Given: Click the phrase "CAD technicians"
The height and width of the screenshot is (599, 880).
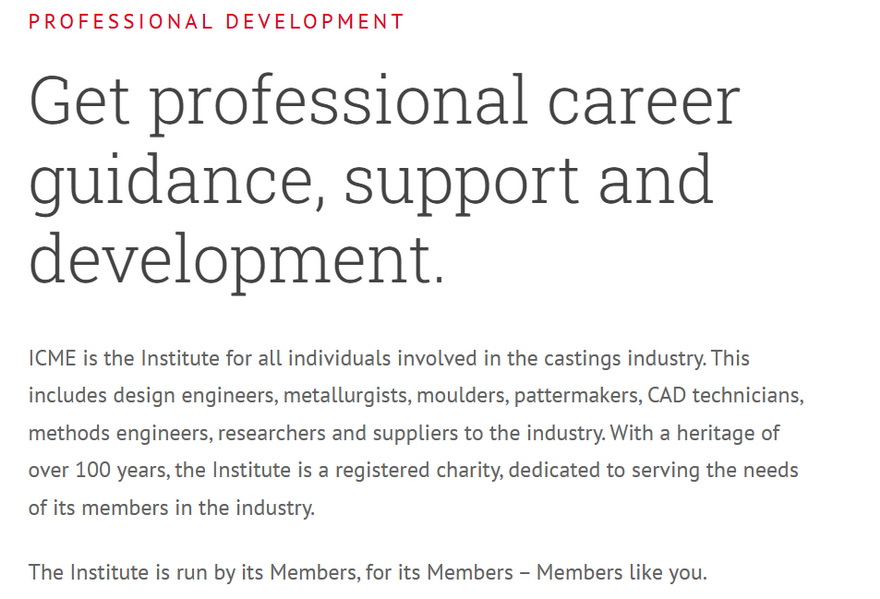Looking at the screenshot, I should 723,395.
